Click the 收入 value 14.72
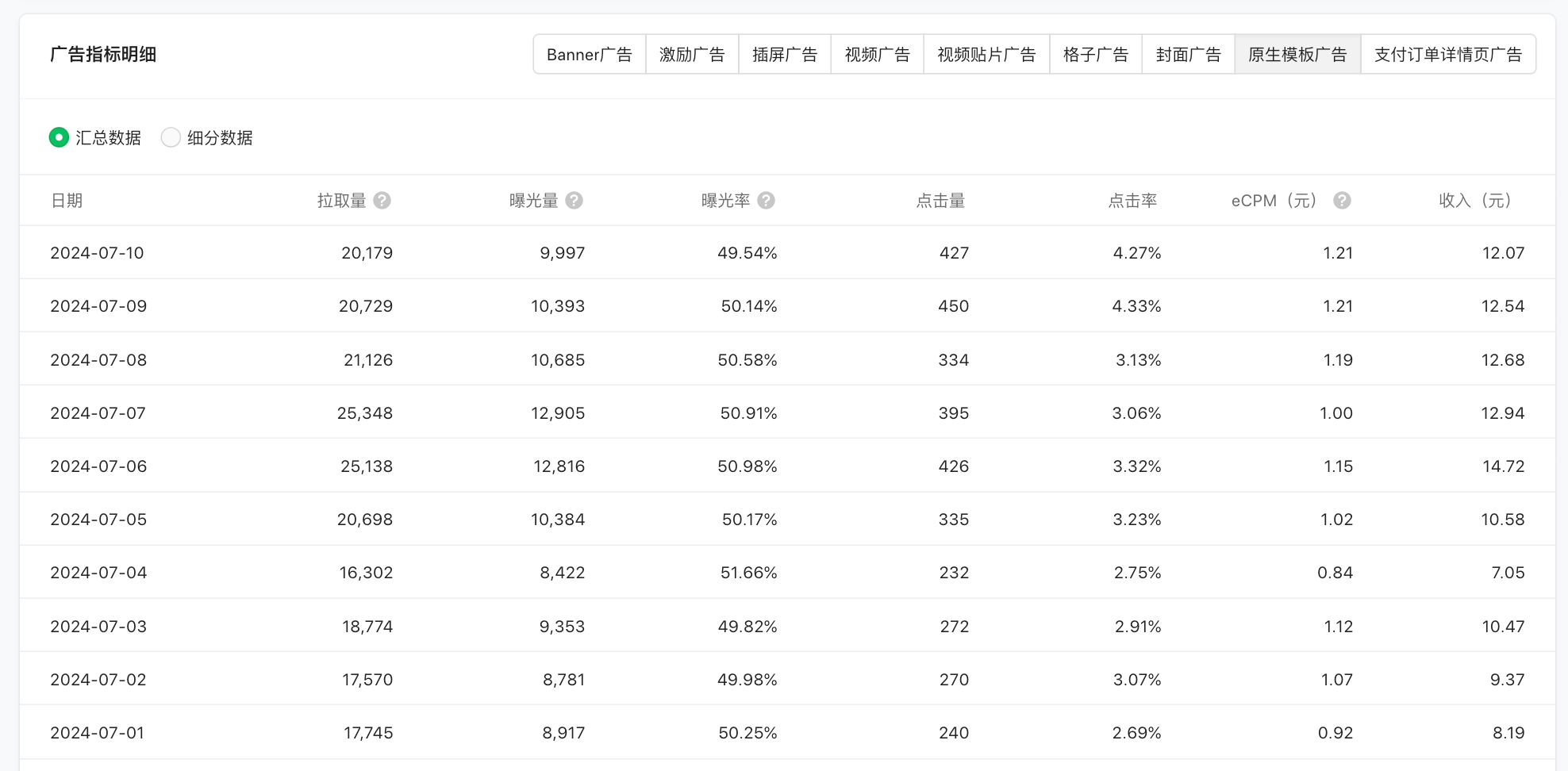The width and height of the screenshot is (1568, 771). [x=1504, y=466]
